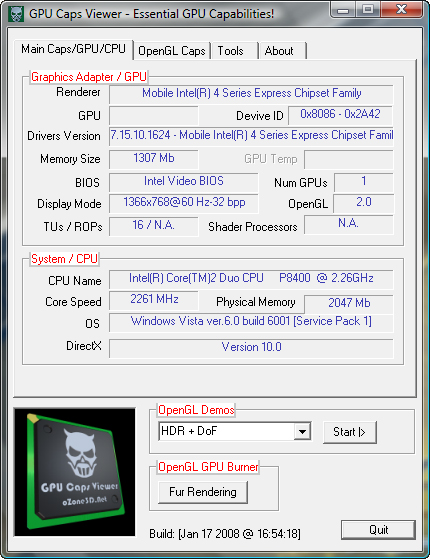Start the selected OpenGL demo
The width and height of the screenshot is (430, 559).
tap(349, 432)
